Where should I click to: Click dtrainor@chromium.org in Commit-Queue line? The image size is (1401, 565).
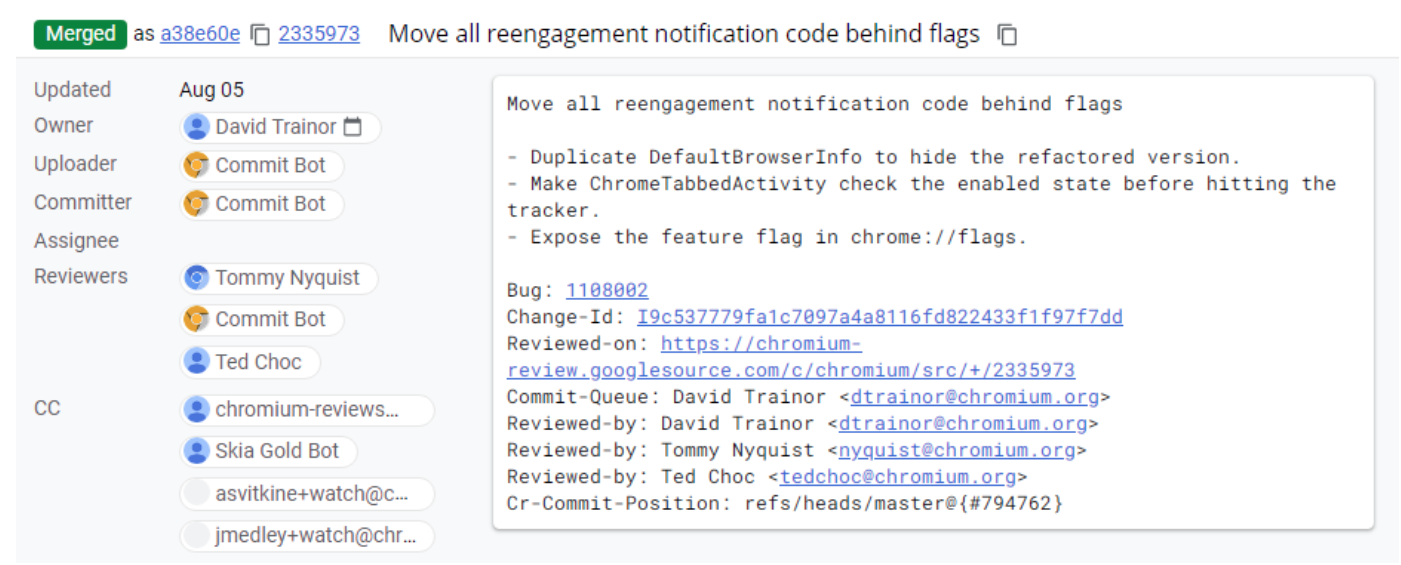tap(975, 397)
